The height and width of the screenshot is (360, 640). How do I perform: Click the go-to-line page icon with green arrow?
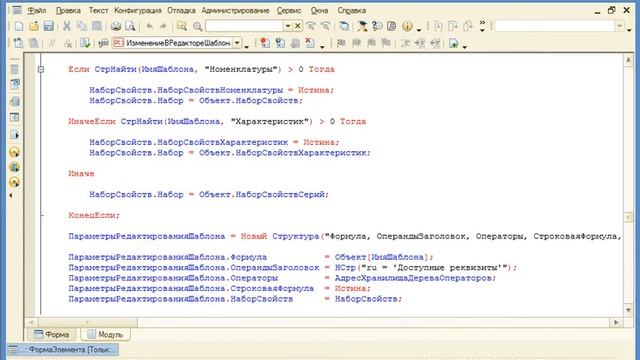point(453,43)
